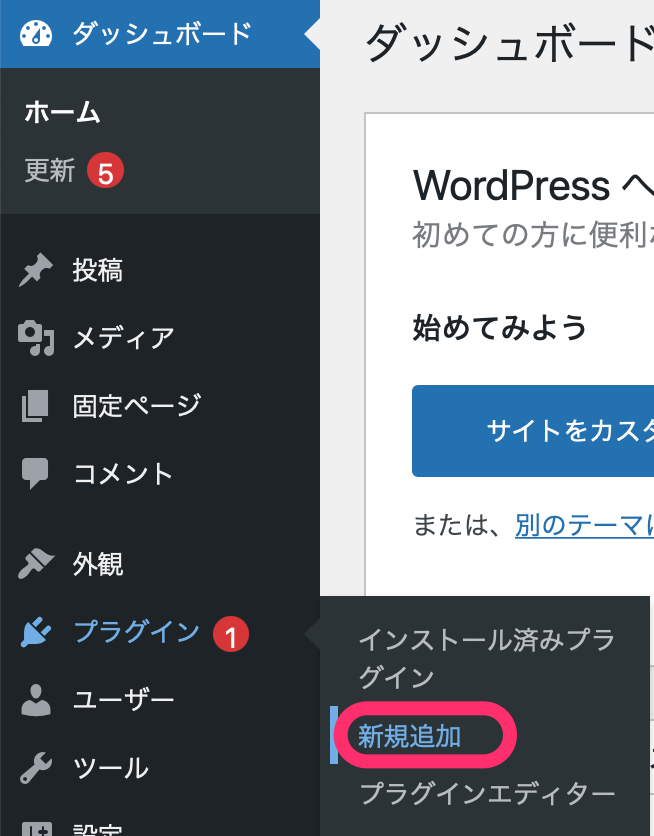Click the settings icon at the sidebar bottom
Viewport: 654px width, 836px height.
click(x=36, y=828)
